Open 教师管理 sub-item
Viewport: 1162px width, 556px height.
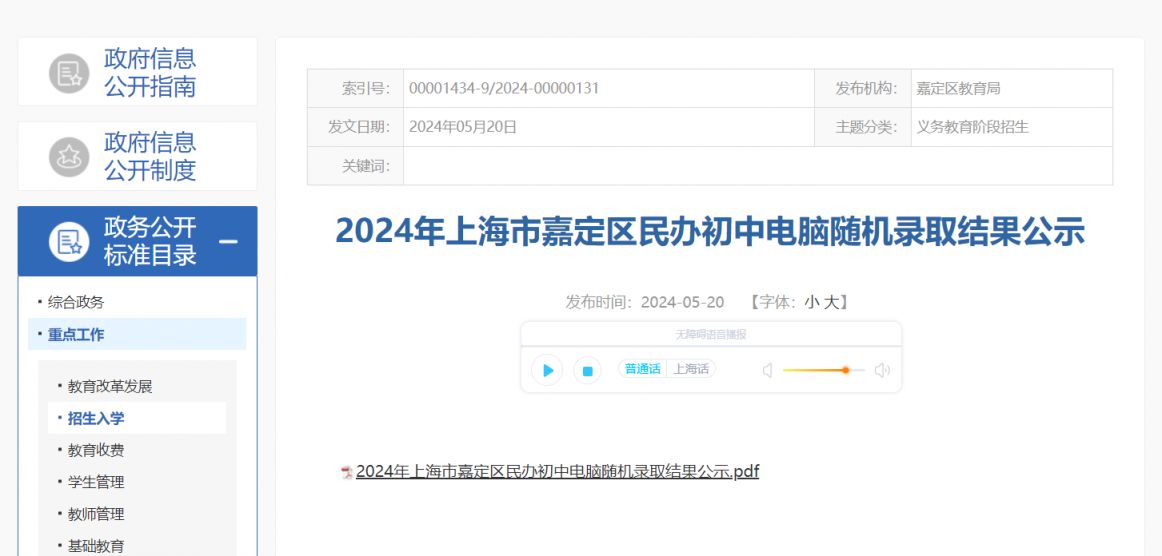tap(96, 514)
